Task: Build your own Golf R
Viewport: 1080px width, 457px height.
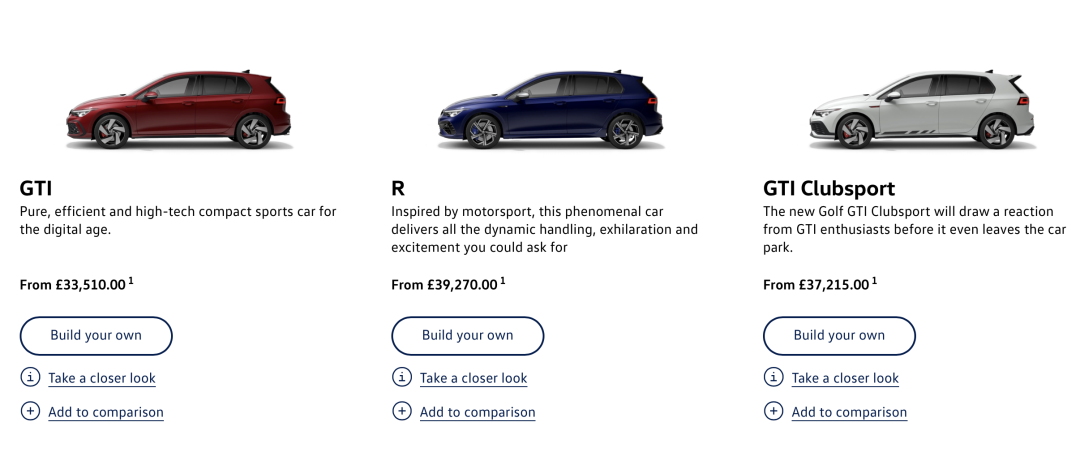Action: pos(468,336)
